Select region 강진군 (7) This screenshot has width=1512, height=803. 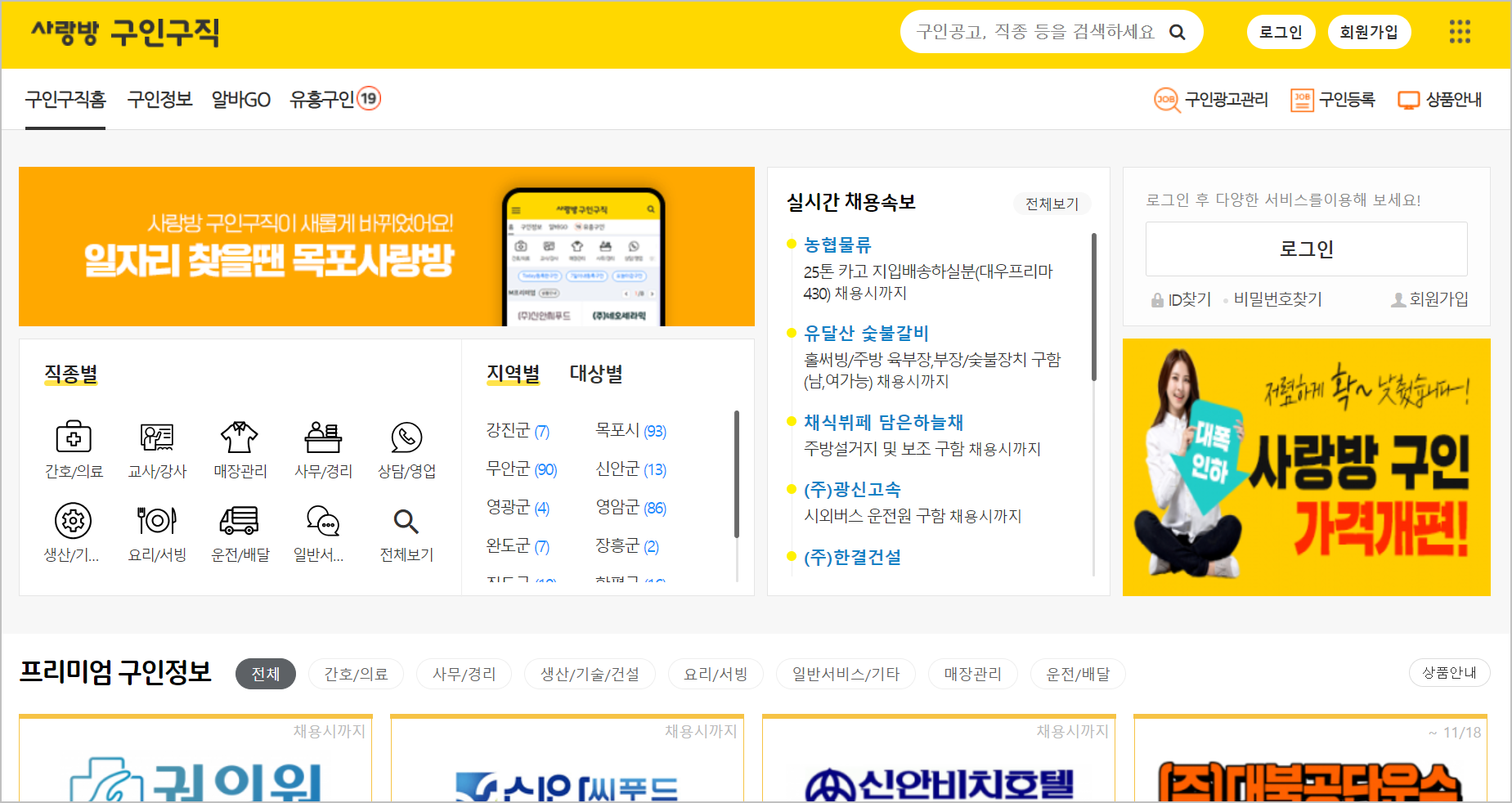click(518, 430)
